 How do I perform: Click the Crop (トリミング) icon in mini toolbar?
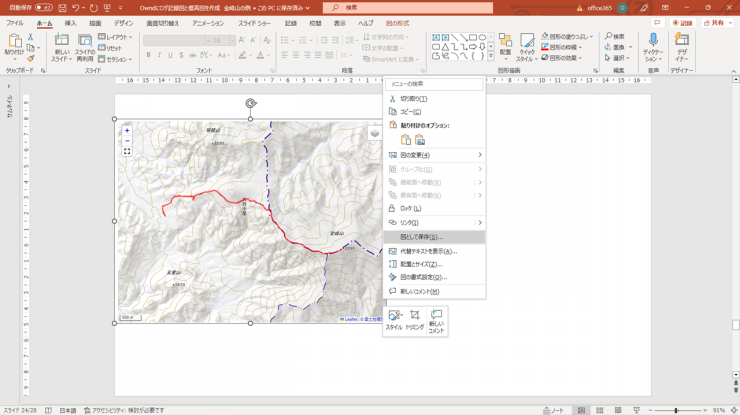coord(414,318)
